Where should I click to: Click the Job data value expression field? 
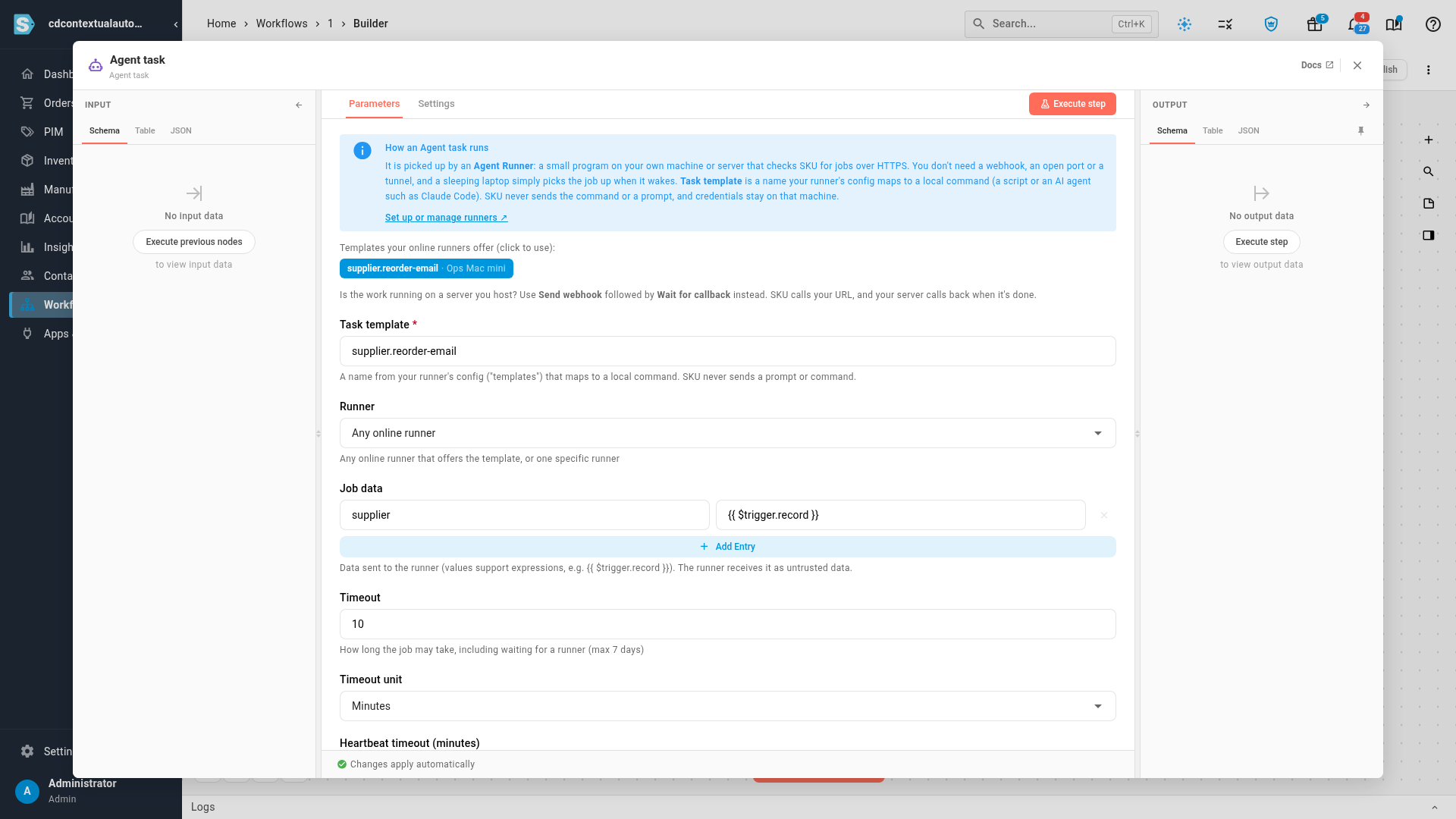point(901,515)
